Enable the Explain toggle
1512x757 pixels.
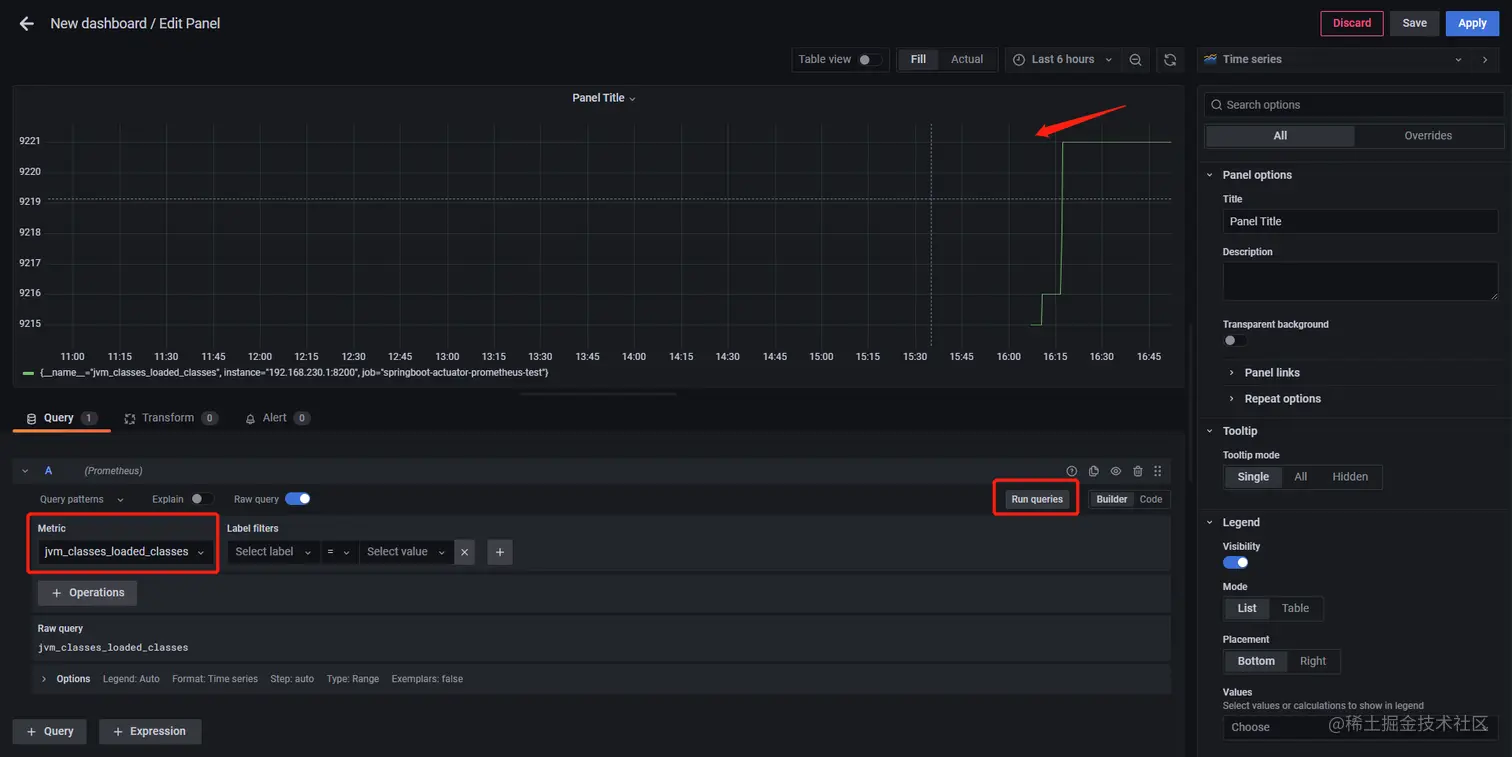tap(202, 499)
